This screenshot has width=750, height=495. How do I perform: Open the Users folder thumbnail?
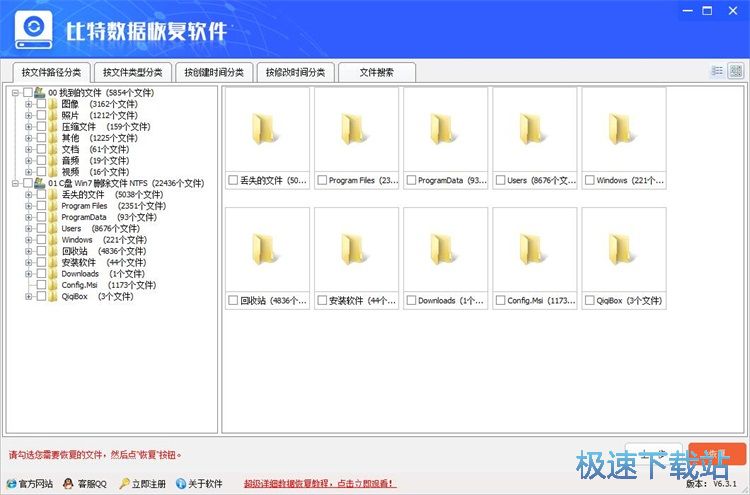click(535, 130)
